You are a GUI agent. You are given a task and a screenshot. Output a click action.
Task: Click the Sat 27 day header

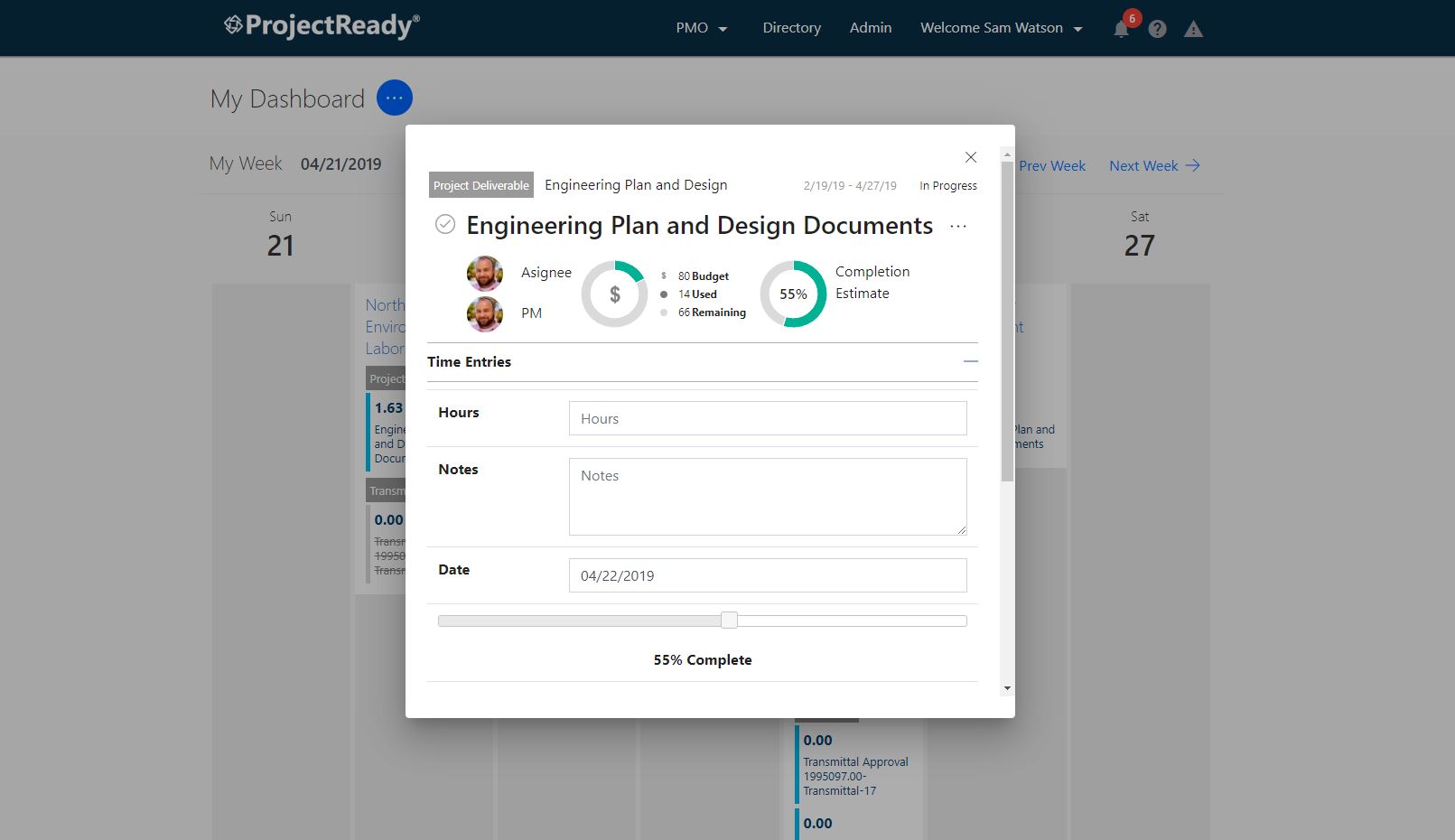point(1140,234)
